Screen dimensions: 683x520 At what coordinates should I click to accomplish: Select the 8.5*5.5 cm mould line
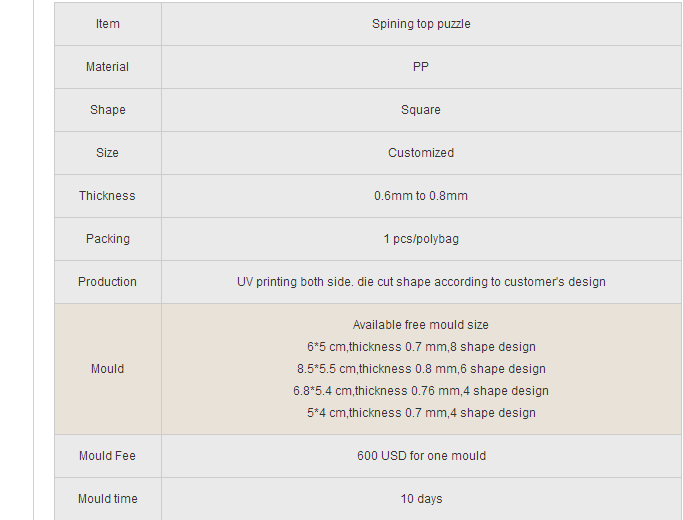(x=421, y=369)
